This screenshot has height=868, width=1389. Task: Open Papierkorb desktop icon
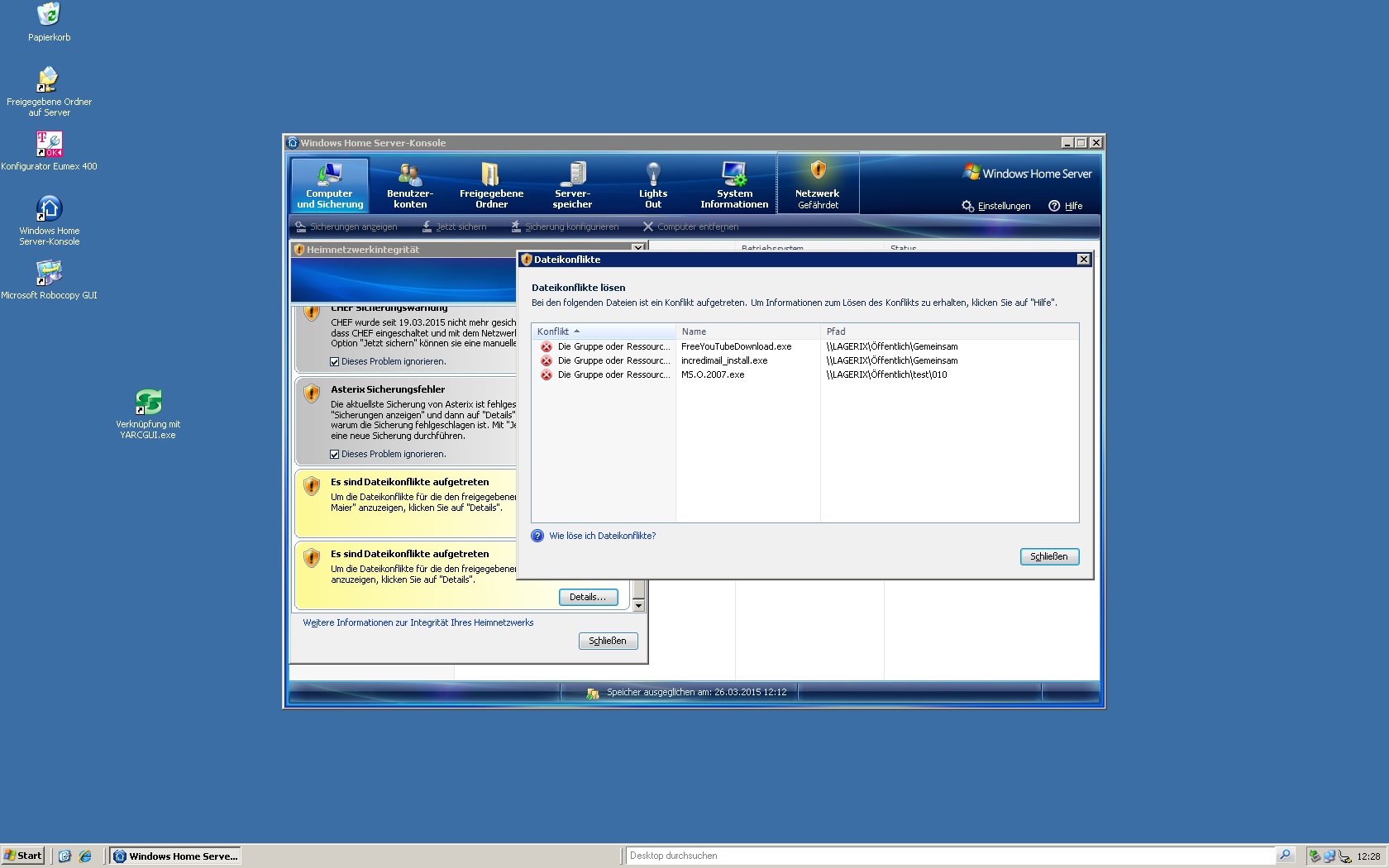point(49,22)
